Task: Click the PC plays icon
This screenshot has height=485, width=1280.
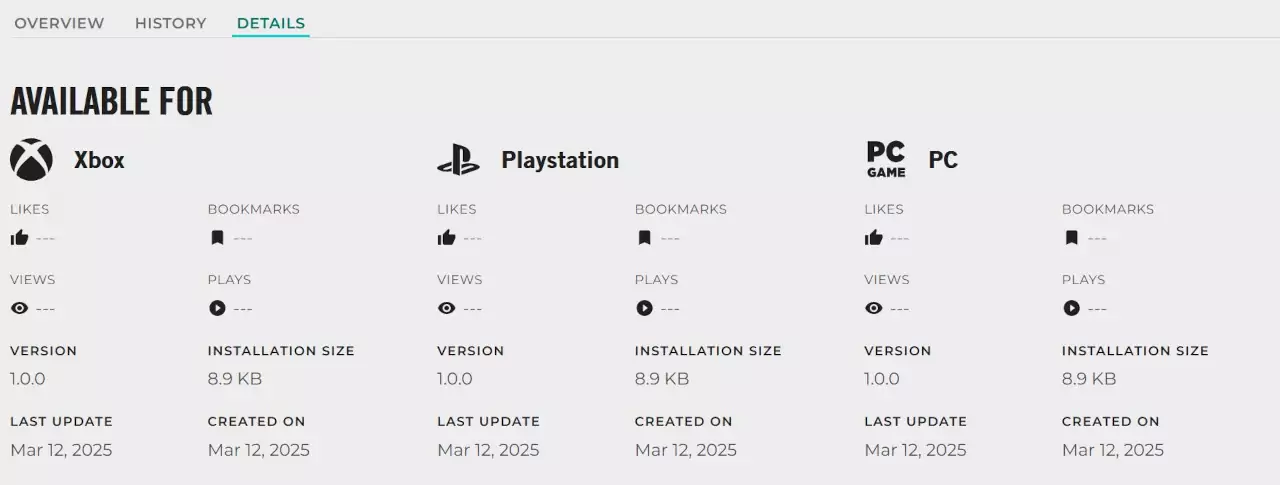Action: tap(1071, 308)
